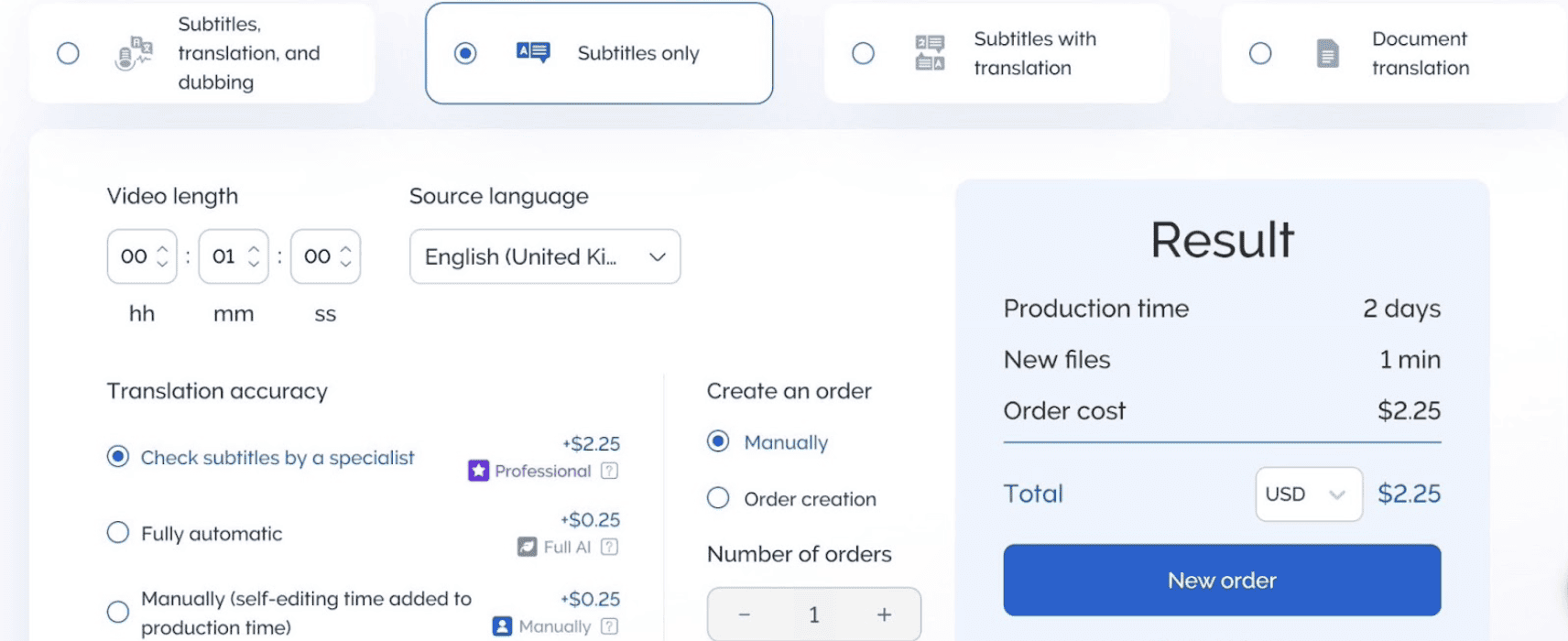1568x641 pixels.
Task: Select the Fully automatic radio option
Action: [118, 533]
